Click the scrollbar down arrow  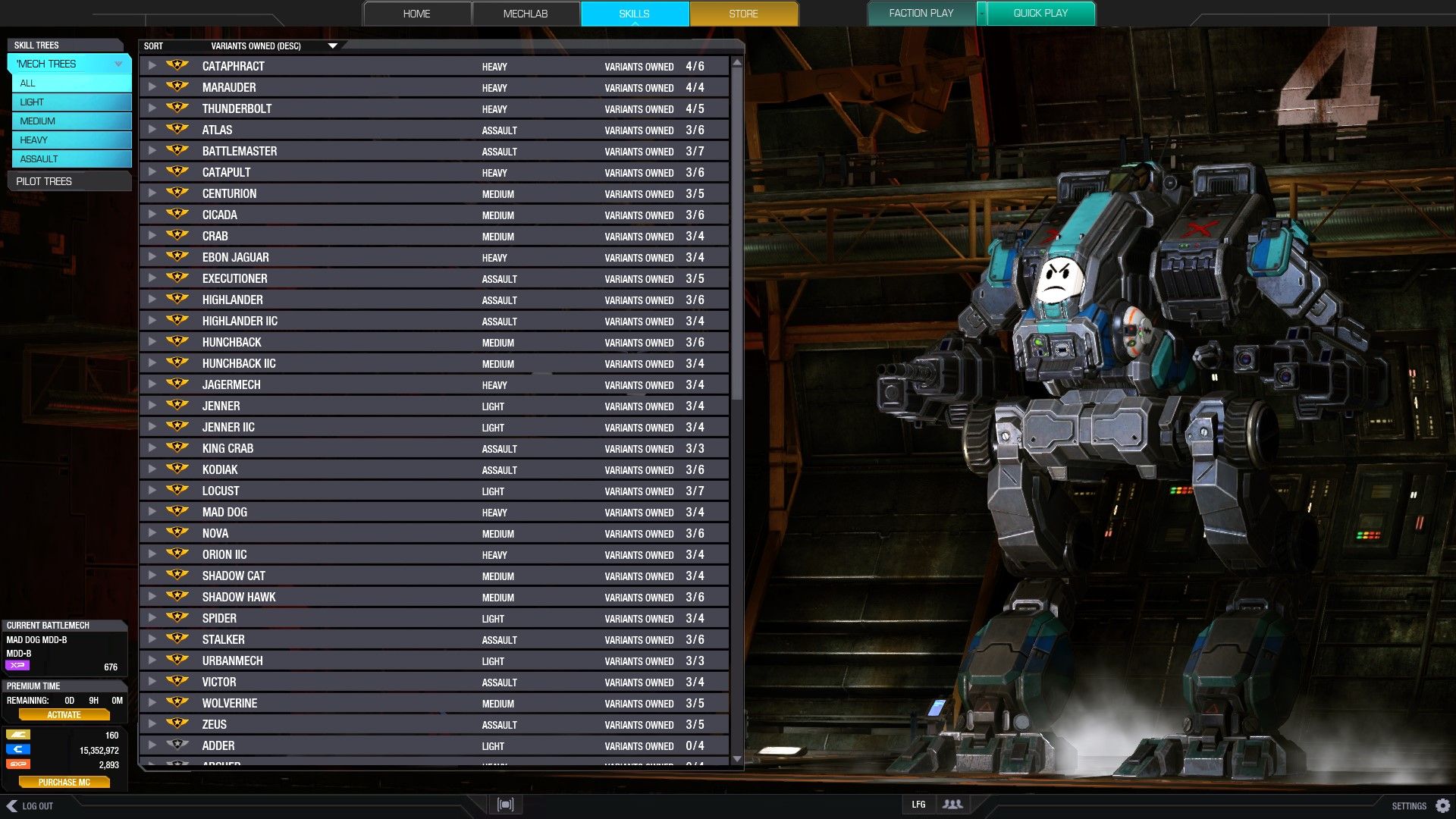[737, 759]
